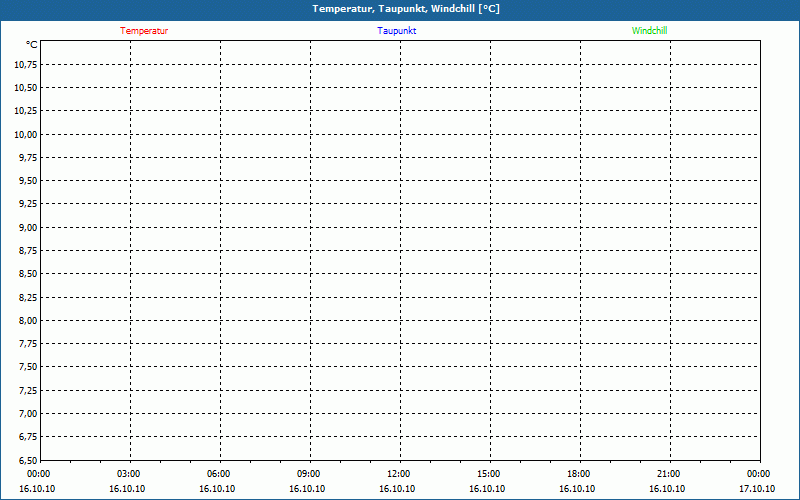Click the 9,00 y-axis value

pyautogui.click(x=28, y=228)
